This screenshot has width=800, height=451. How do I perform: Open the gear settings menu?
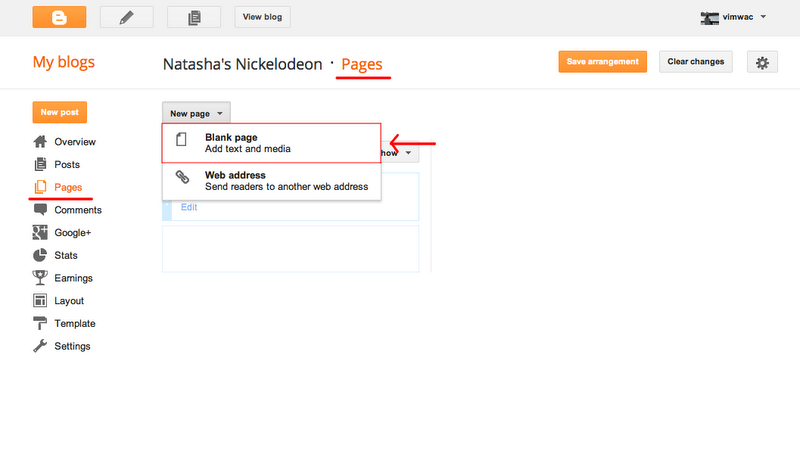[762, 62]
